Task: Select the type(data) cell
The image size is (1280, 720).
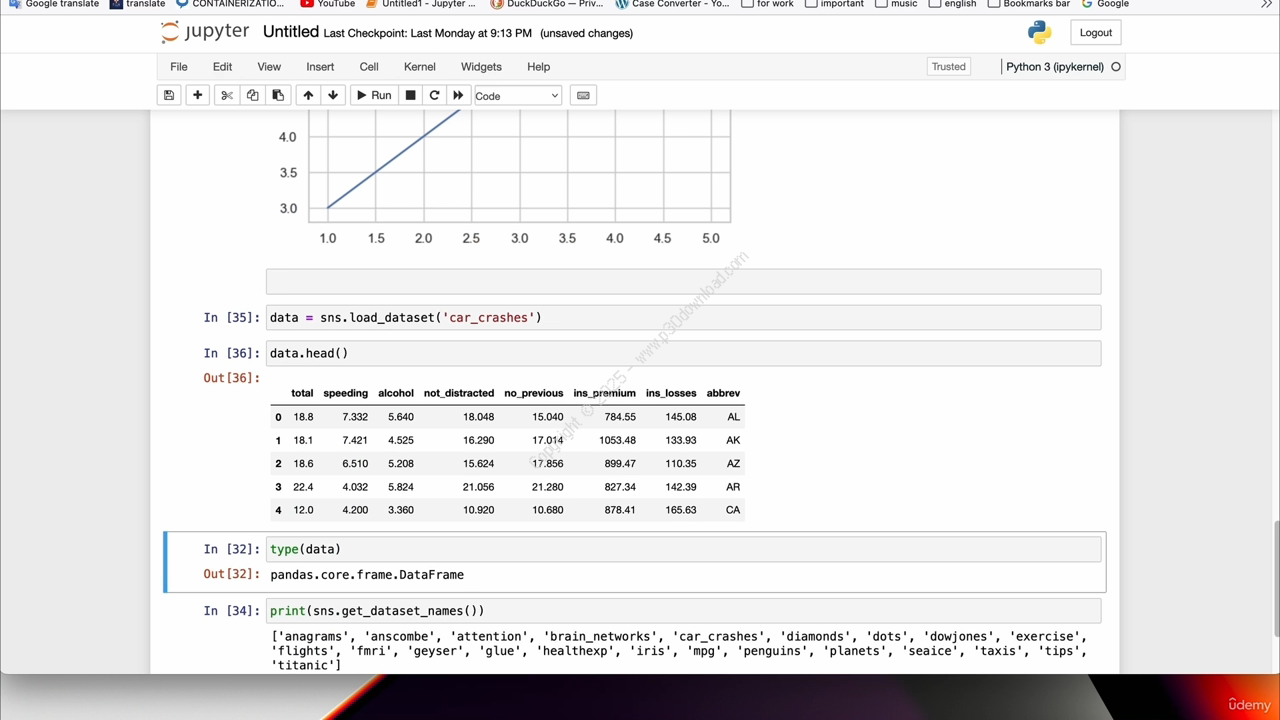Action: click(x=683, y=549)
